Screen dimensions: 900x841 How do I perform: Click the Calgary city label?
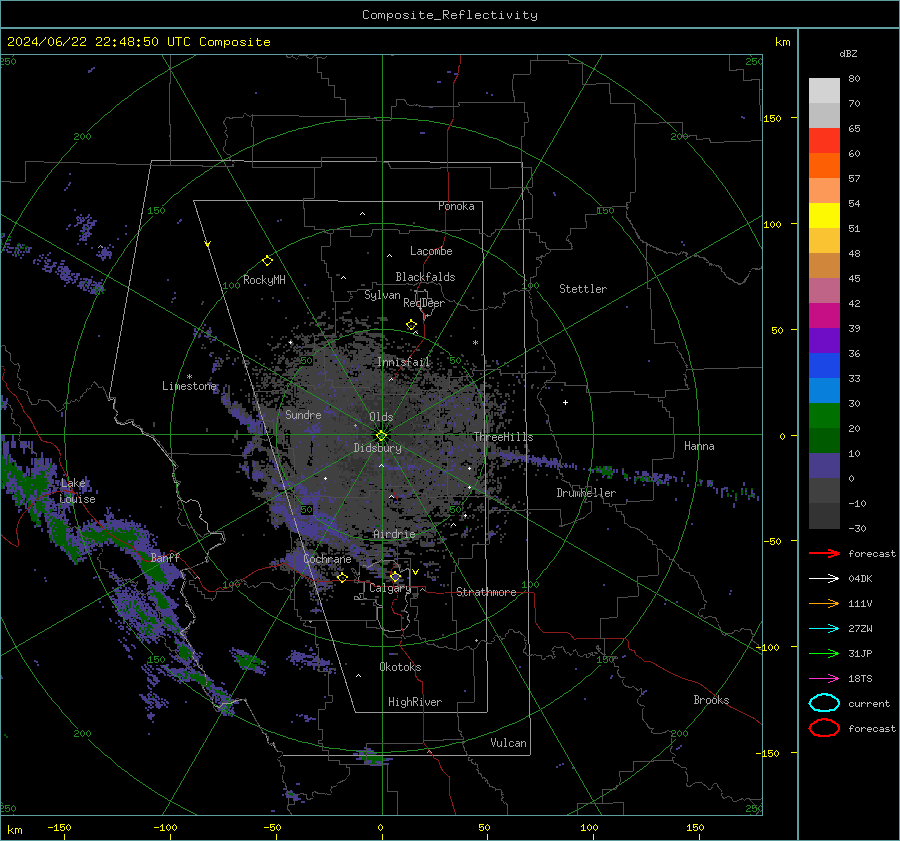coord(390,588)
